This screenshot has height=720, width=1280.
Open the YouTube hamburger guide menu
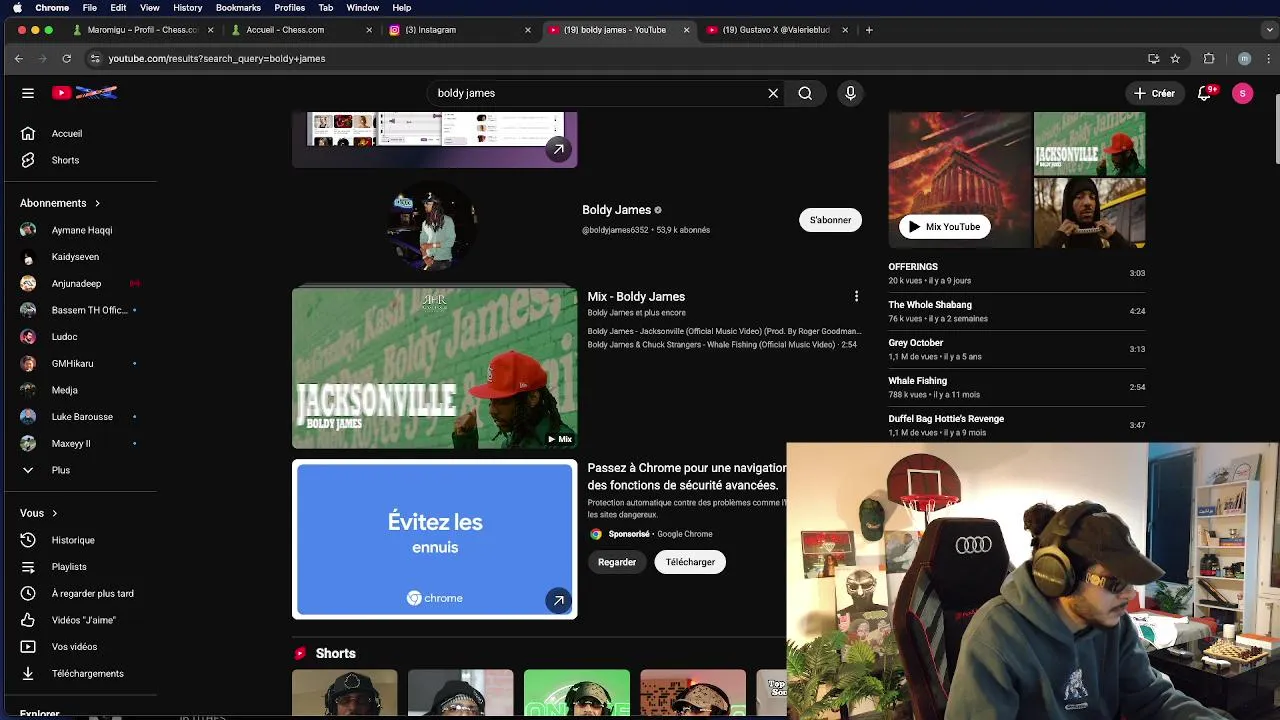28,93
